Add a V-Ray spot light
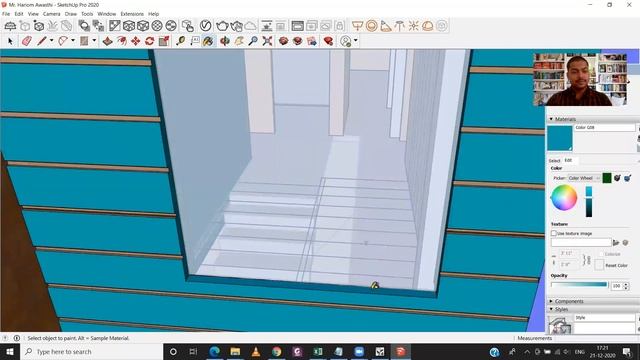 coord(386,26)
